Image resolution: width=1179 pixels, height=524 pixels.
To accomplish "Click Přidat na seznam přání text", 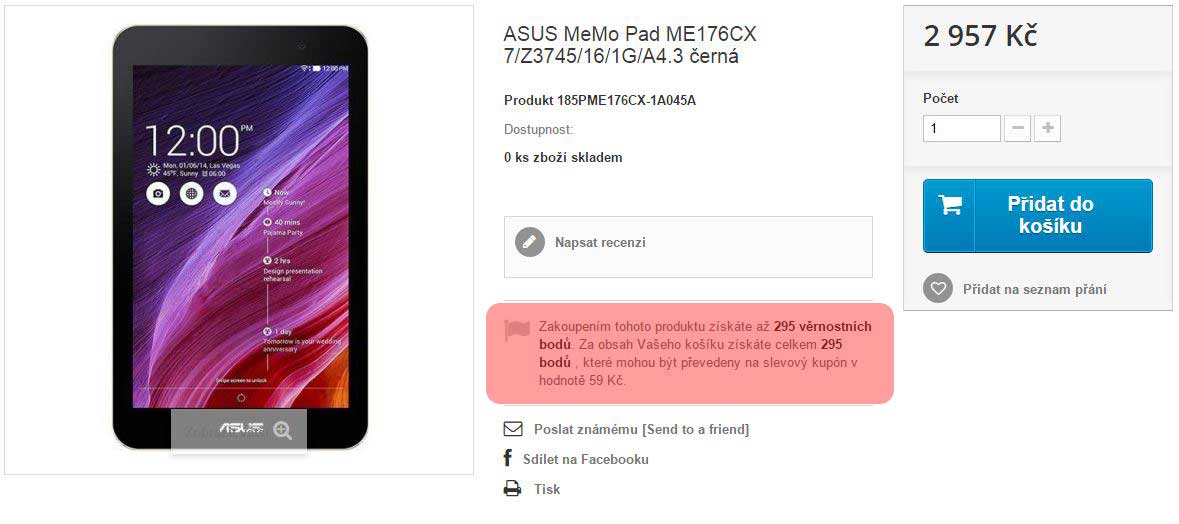I will click(x=1034, y=289).
